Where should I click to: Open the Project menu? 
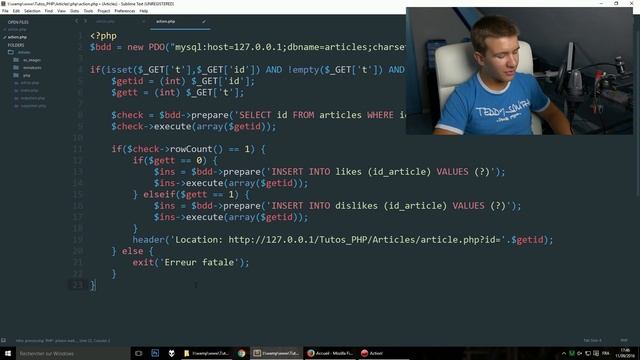click(x=104, y=11)
